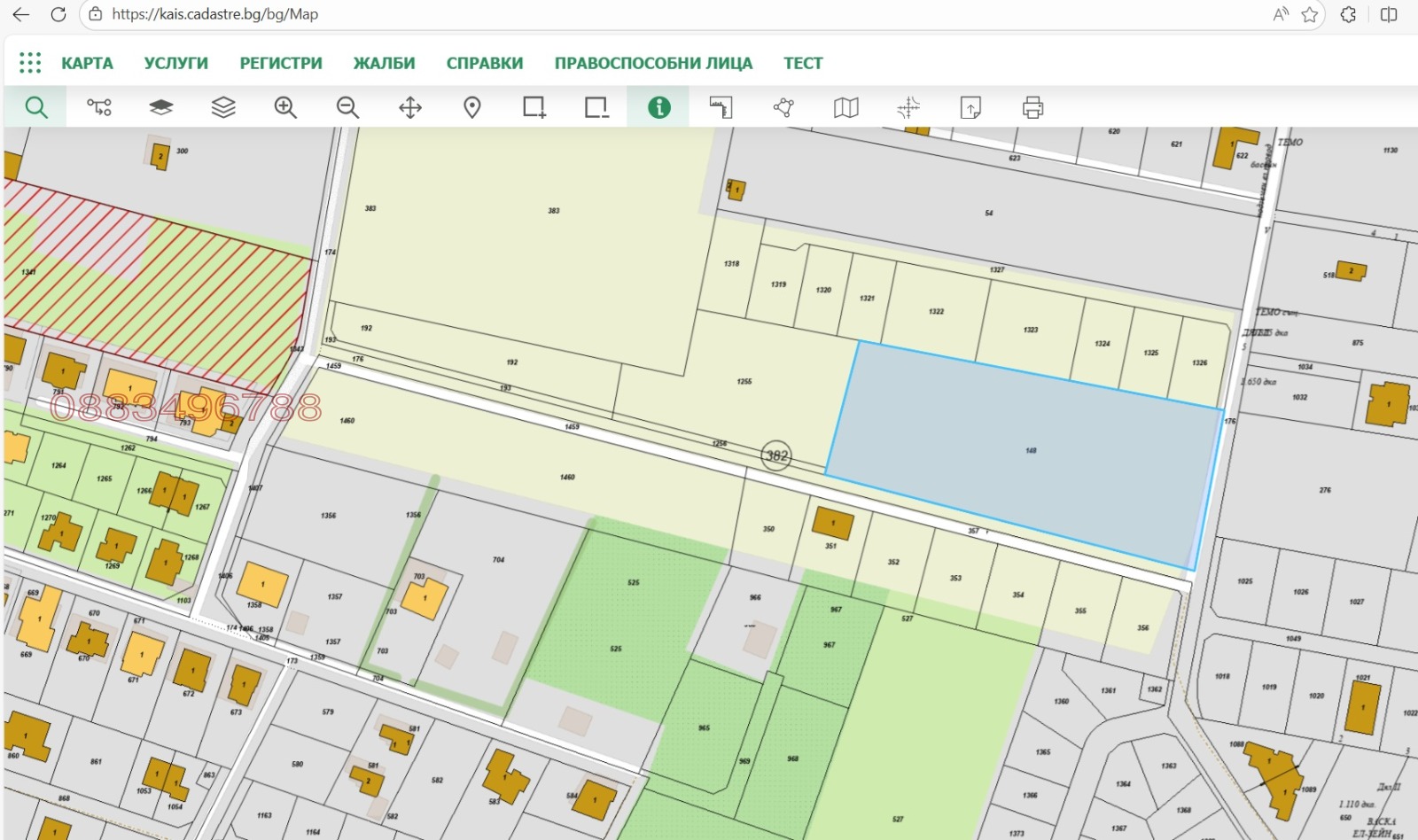
Task: Click the search magnifier tool
Action: coord(35,108)
